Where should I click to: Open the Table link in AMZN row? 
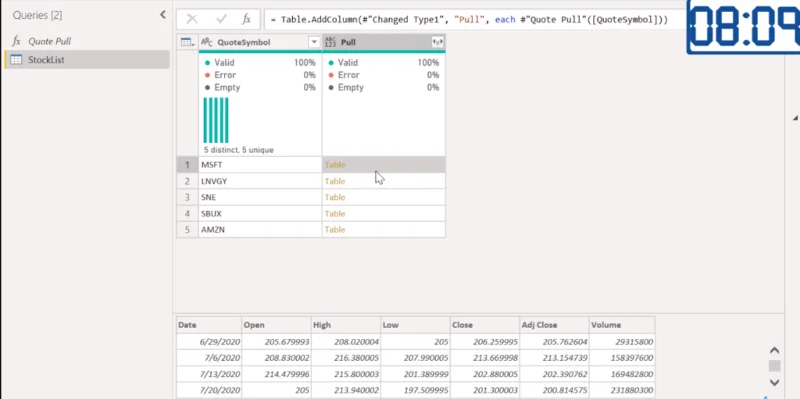pyautogui.click(x=335, y=230)
